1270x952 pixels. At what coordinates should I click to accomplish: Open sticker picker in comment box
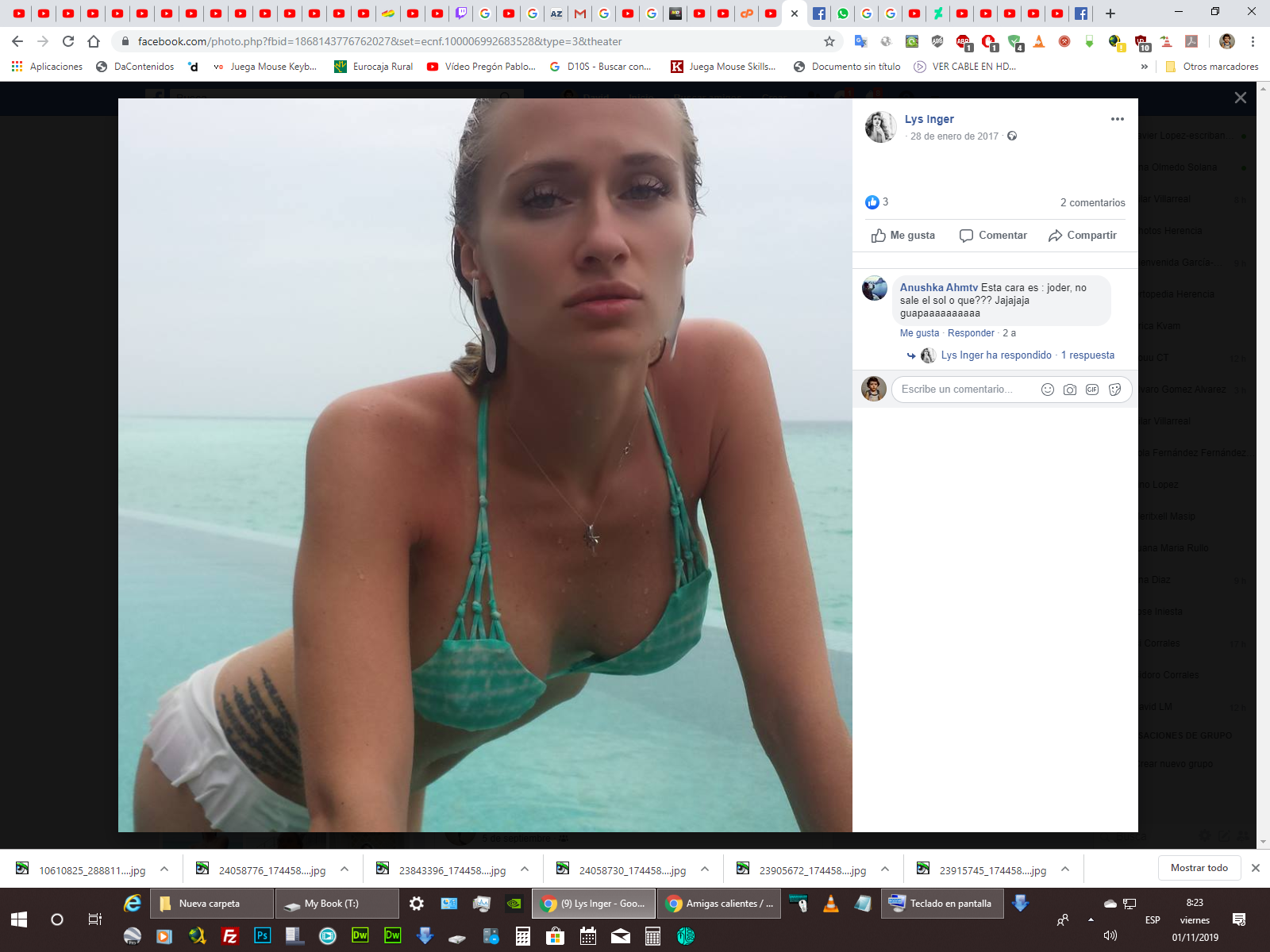(x=1114, y=390)
